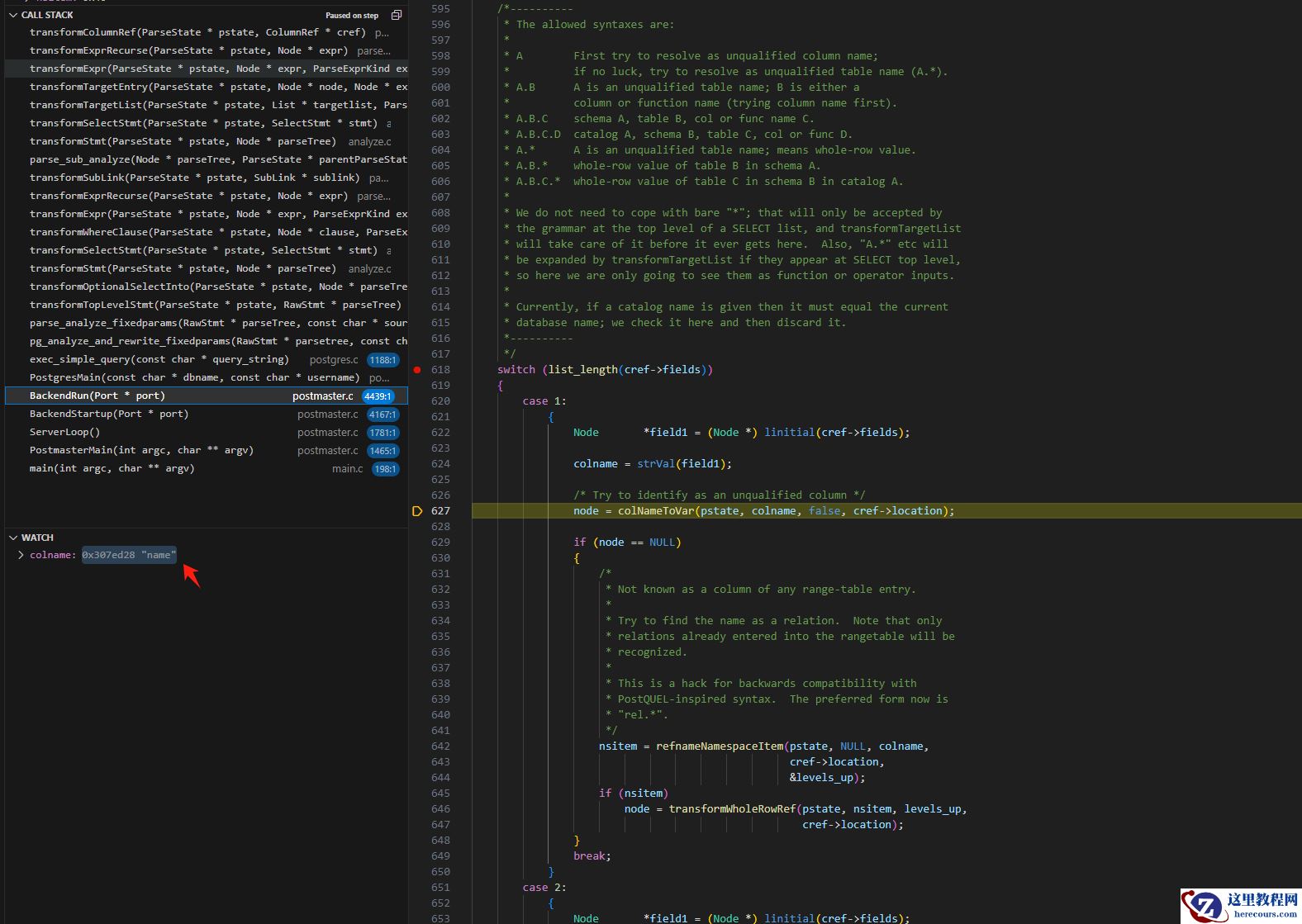Click the Collapse All icon in Call Stack
The image size is (1302, 924).
coord(397,15)
